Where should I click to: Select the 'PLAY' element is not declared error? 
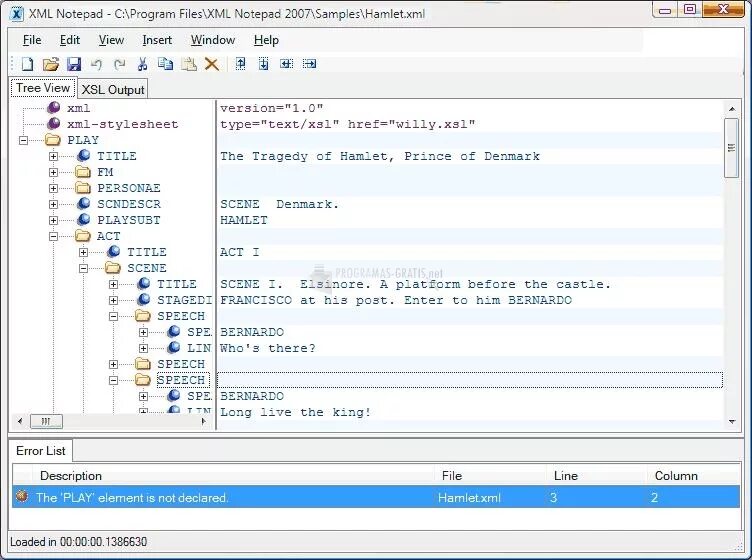[x=376, y=497]
